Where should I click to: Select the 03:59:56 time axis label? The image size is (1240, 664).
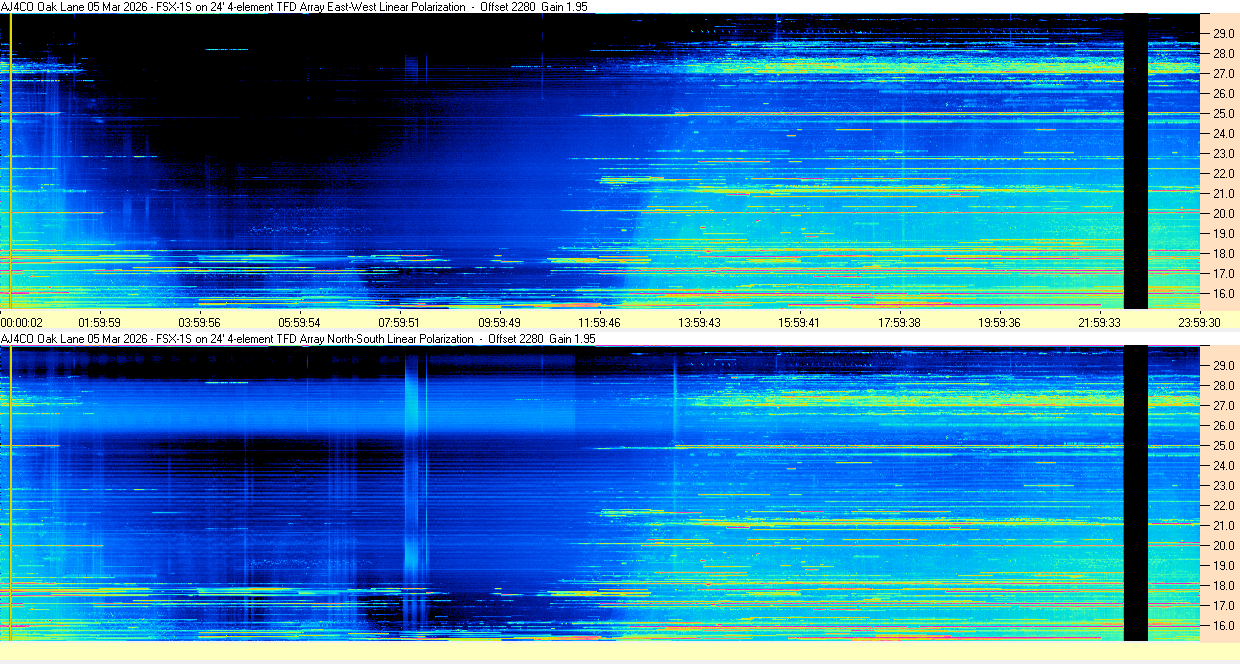(x=200, y=322)
